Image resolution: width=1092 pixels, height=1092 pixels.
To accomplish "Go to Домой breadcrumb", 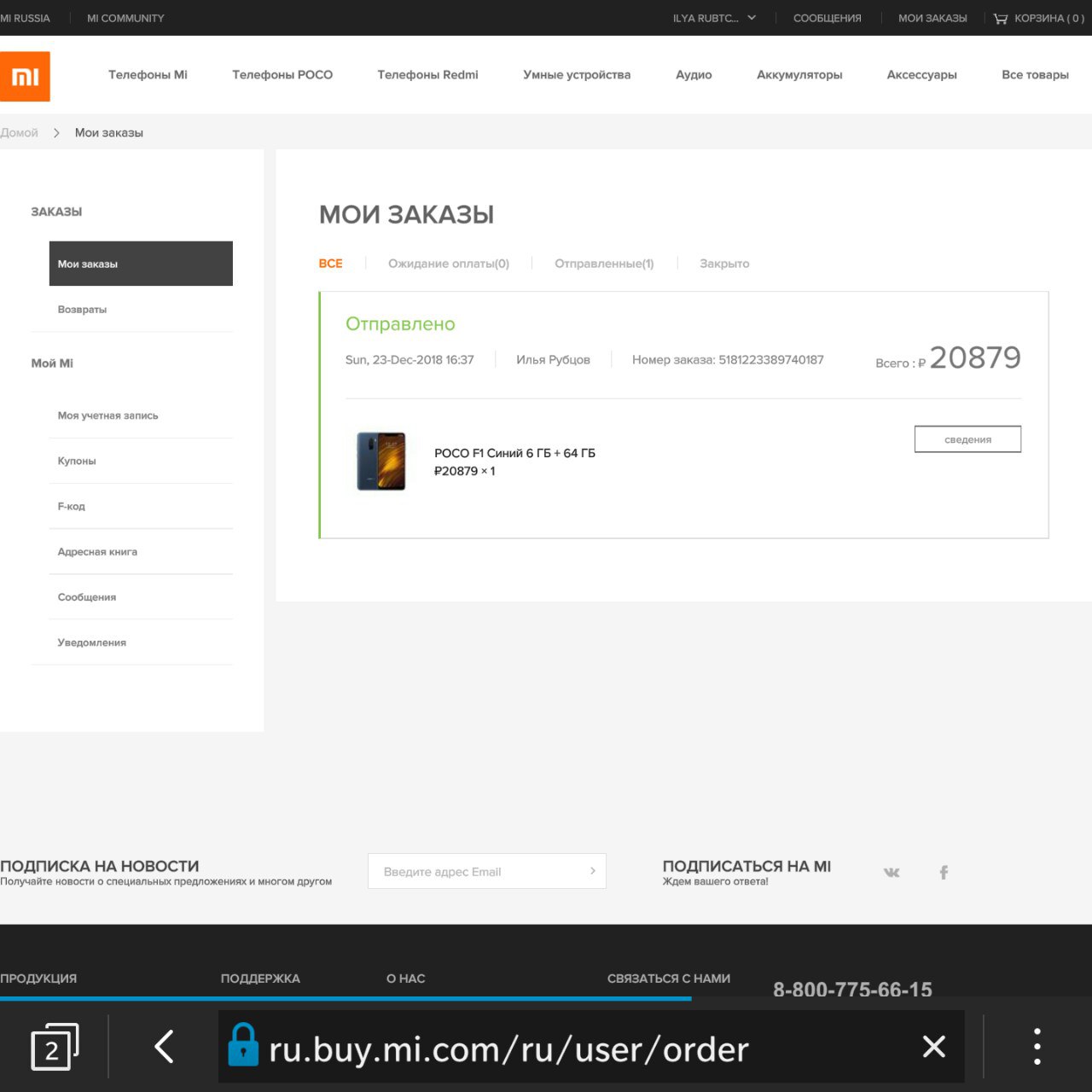I will pos(19,133).
